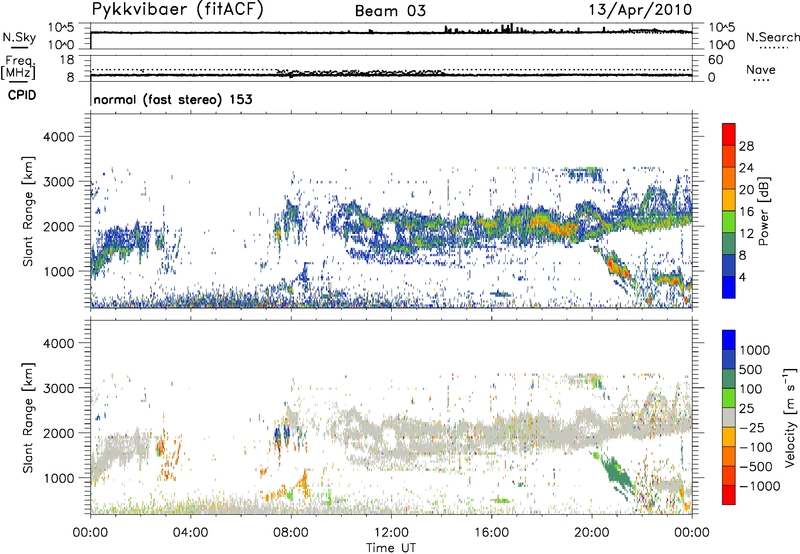Click the "16:00" time tick label
This screenshot has height=554, width=800.
tap(491, 533)
